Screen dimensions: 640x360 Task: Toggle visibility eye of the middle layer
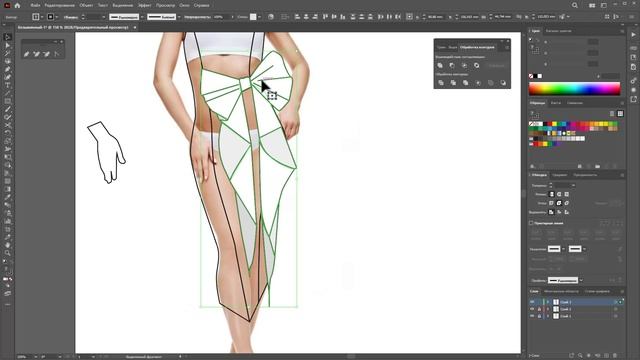click(x=532, y=309)
